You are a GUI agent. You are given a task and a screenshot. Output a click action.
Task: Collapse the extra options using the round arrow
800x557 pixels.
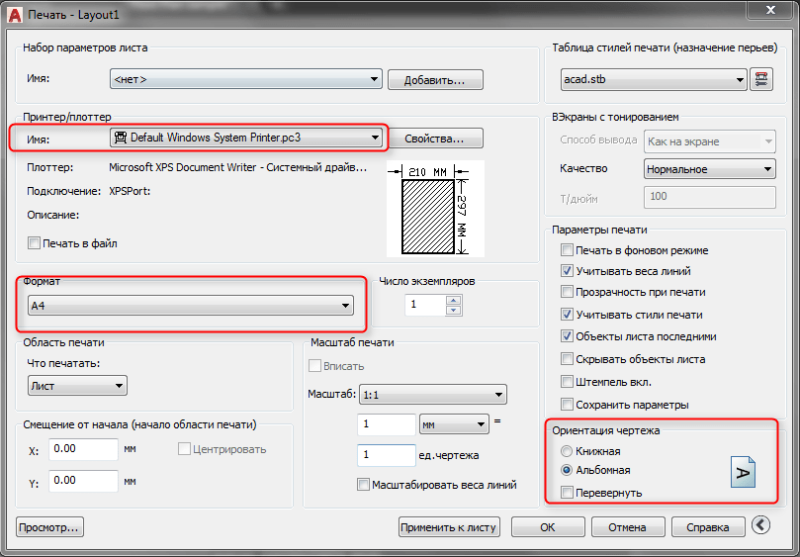(761, 525)
